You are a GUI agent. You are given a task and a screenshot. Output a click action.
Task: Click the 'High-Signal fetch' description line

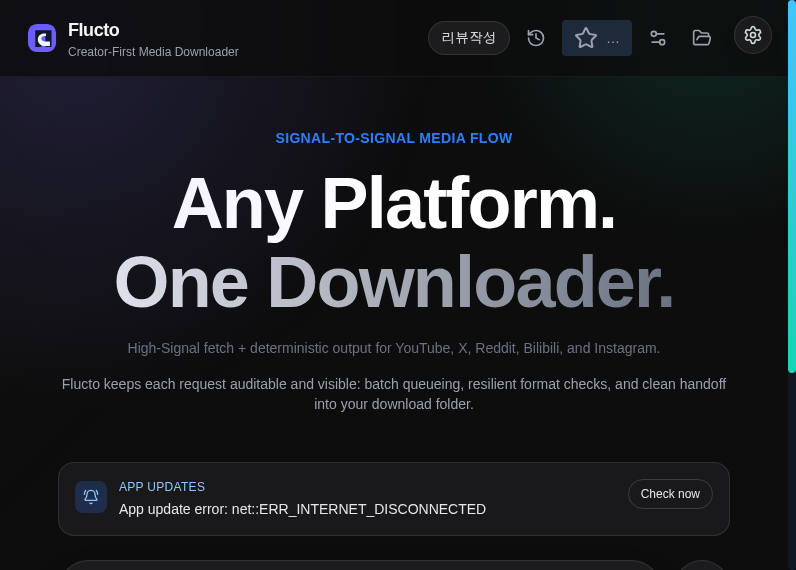394,348
